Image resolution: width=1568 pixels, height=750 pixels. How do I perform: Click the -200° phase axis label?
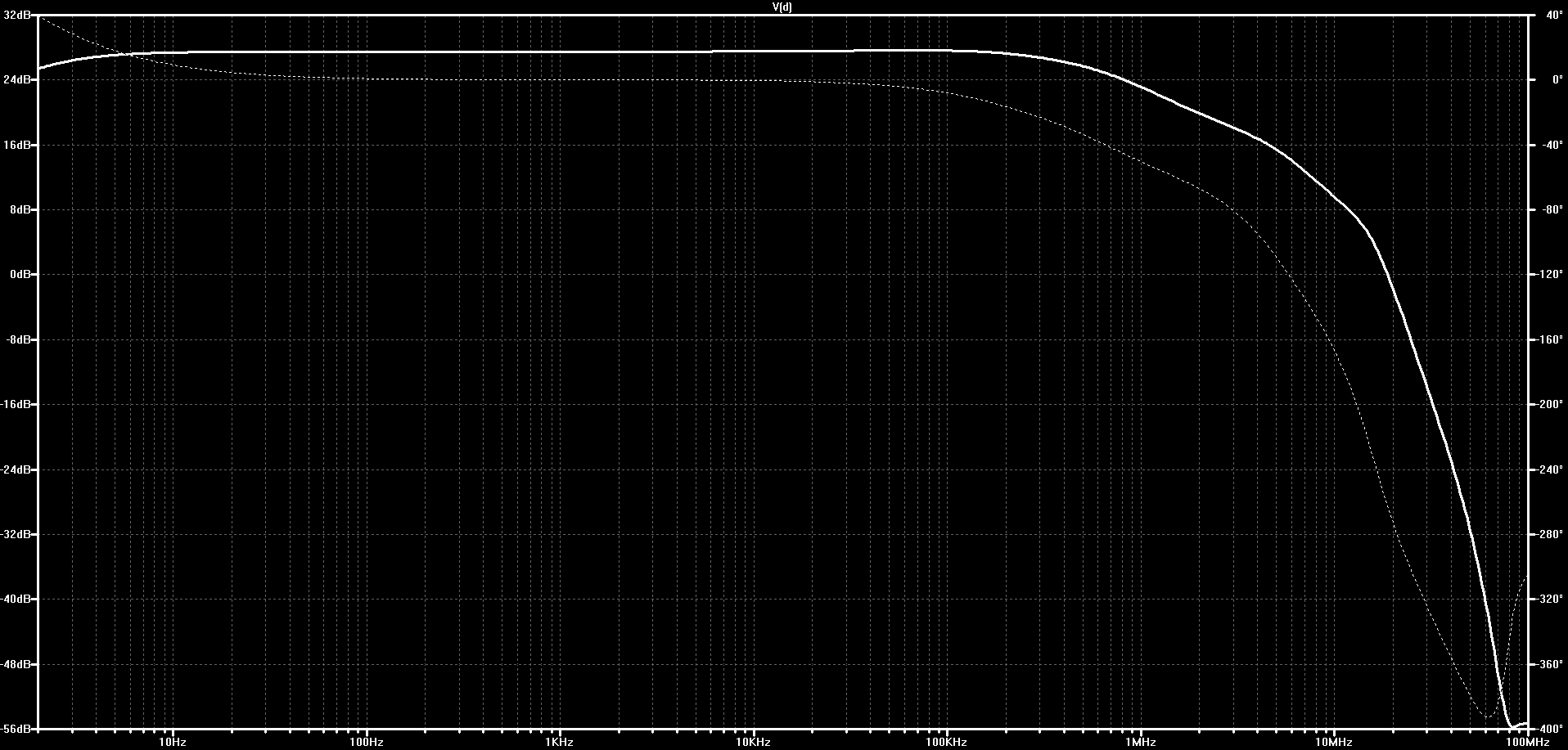tap(1551, 405)
